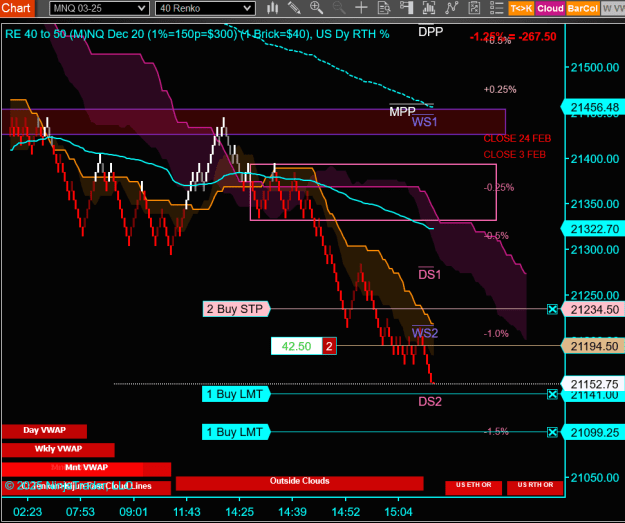Cancel the 2 Buy STP order X
This screenshot has height=523, width=625.
click(552, 309)
